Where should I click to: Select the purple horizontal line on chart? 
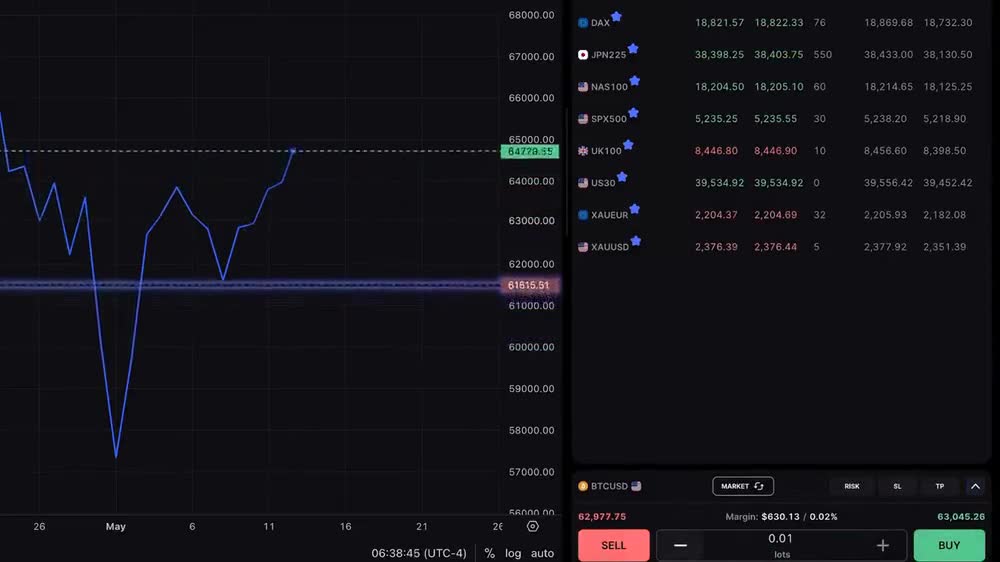pyautogui.click(x=249, y=285)
